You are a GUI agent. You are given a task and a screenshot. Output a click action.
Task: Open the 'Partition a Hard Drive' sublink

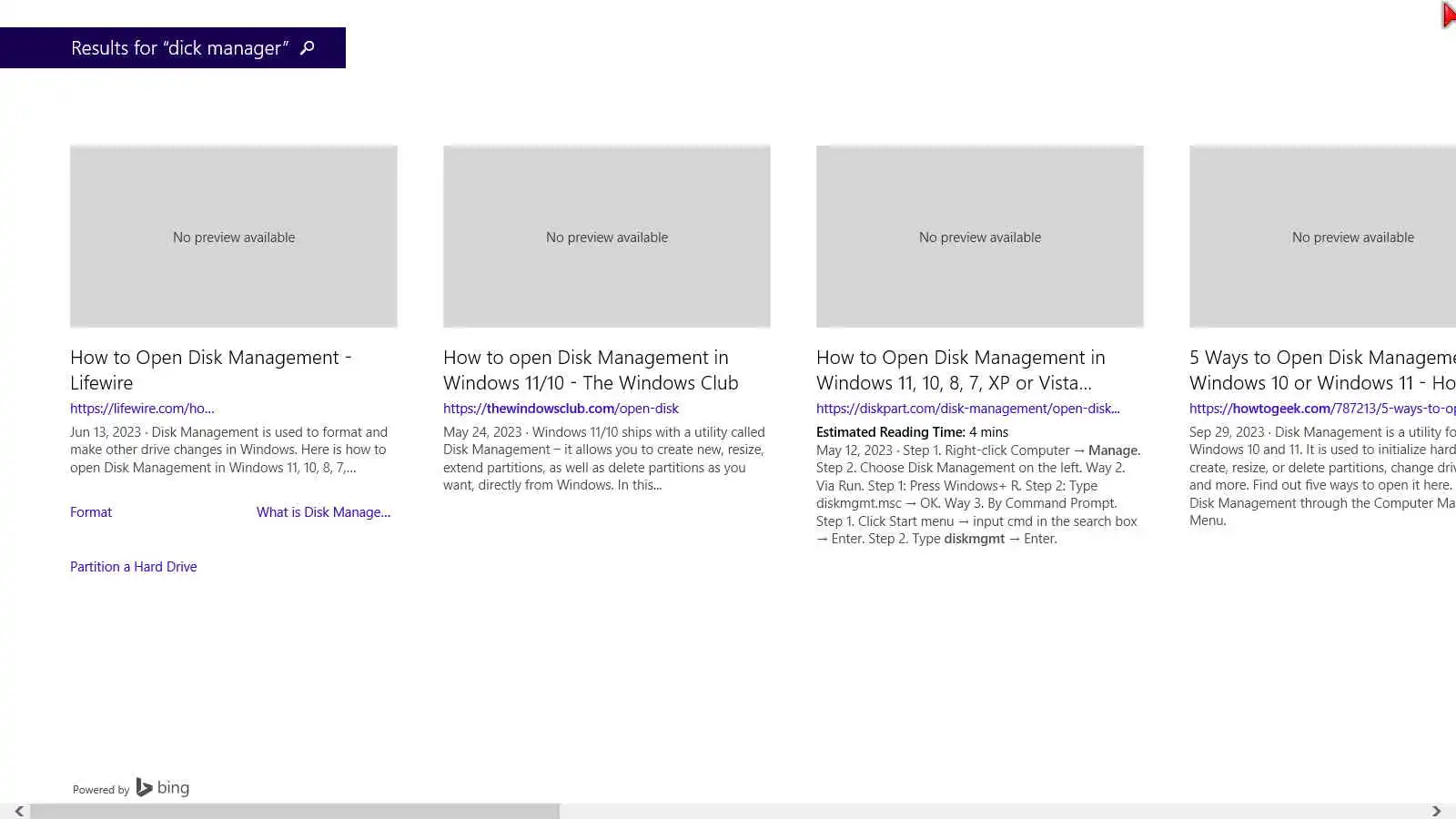[134, 567]
